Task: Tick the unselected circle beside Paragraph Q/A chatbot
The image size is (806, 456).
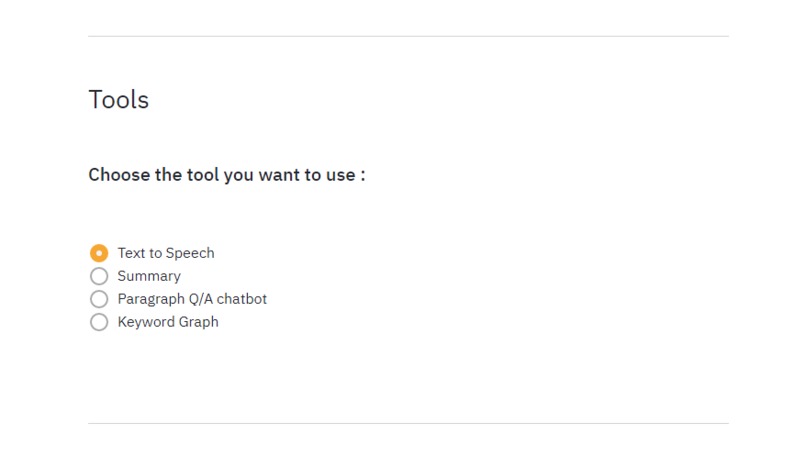Action: [x=99, y=299]
